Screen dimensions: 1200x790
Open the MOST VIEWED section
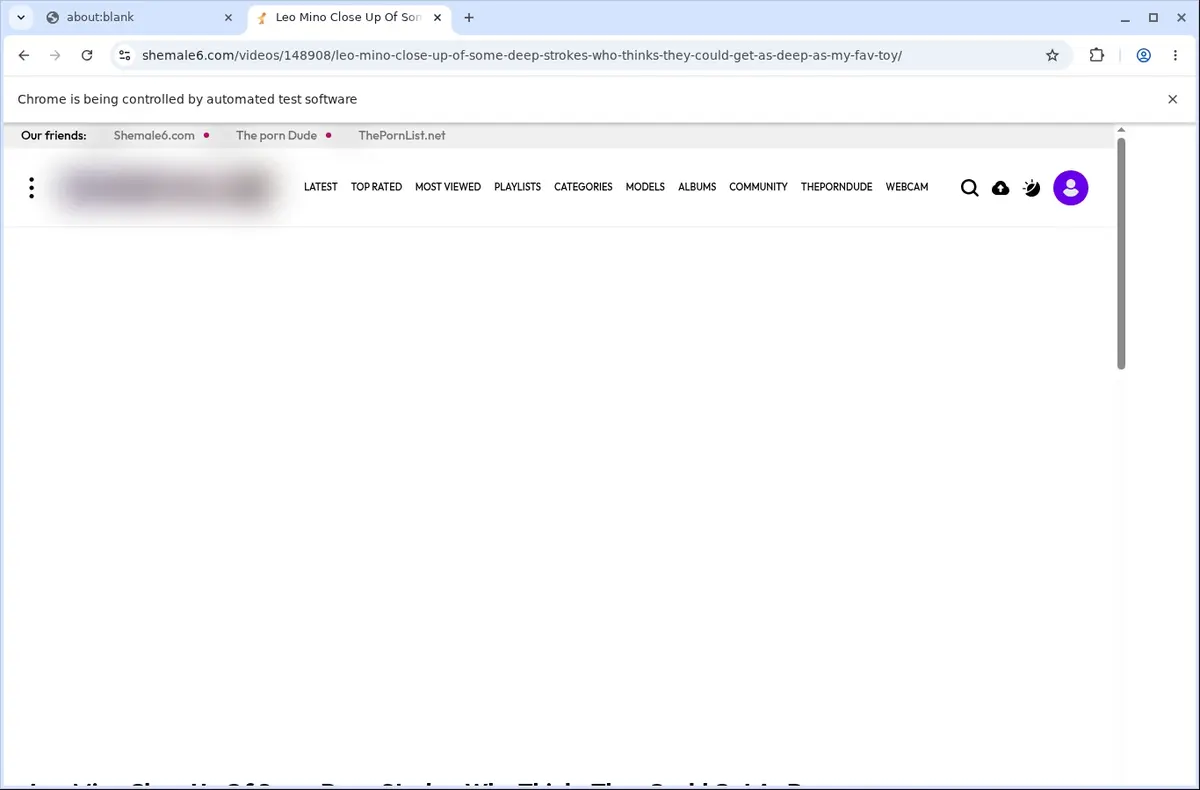[x=448, y=187]
